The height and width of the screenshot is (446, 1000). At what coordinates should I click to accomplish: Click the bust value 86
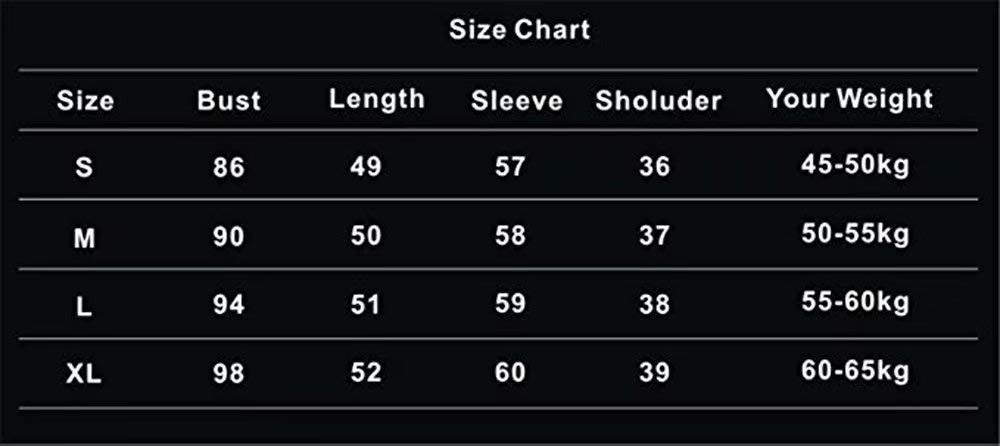pyautogui.click(x=229, y=167)
